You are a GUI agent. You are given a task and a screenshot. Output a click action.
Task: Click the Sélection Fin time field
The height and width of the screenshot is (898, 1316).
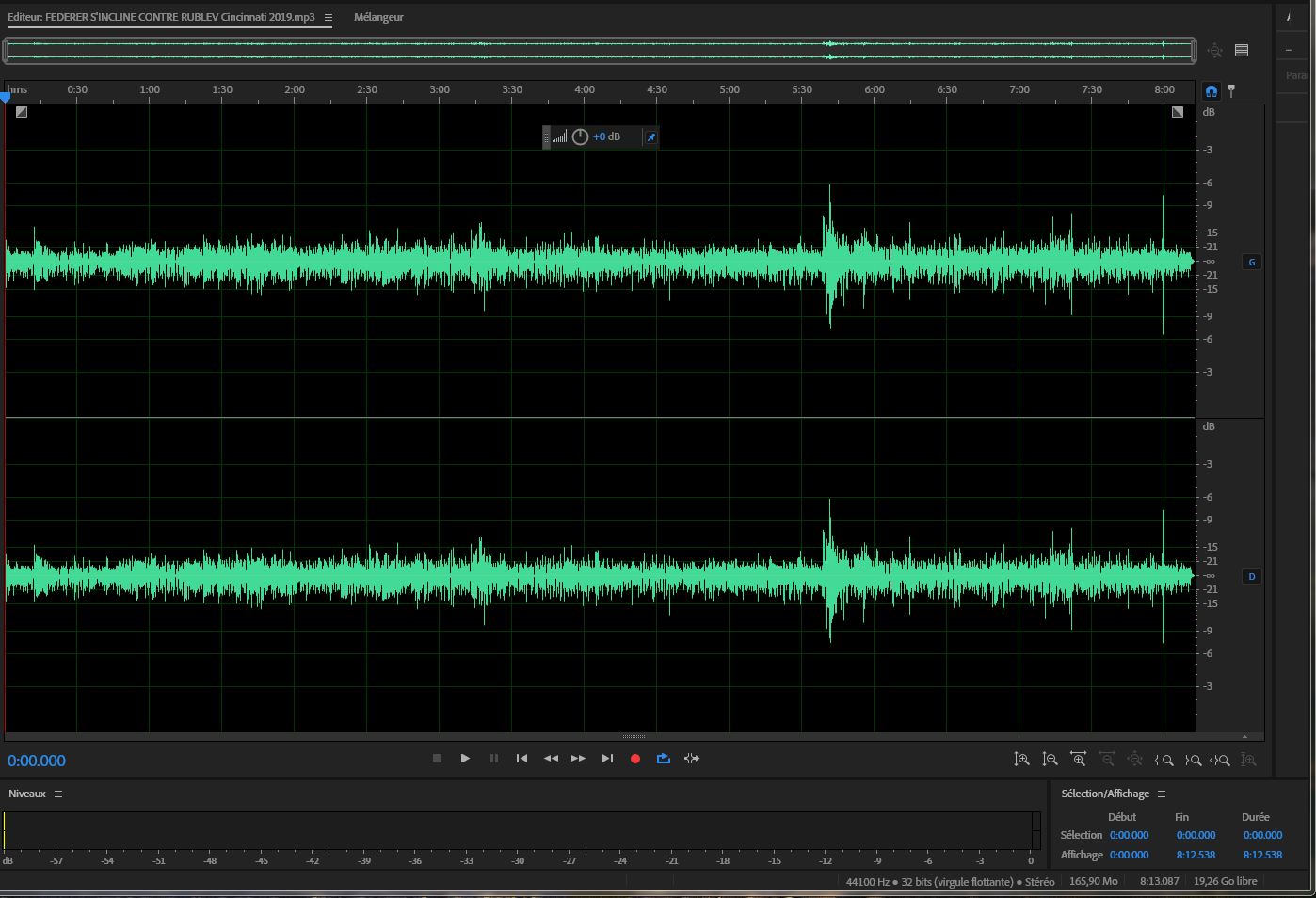[x=1196, y=836]
